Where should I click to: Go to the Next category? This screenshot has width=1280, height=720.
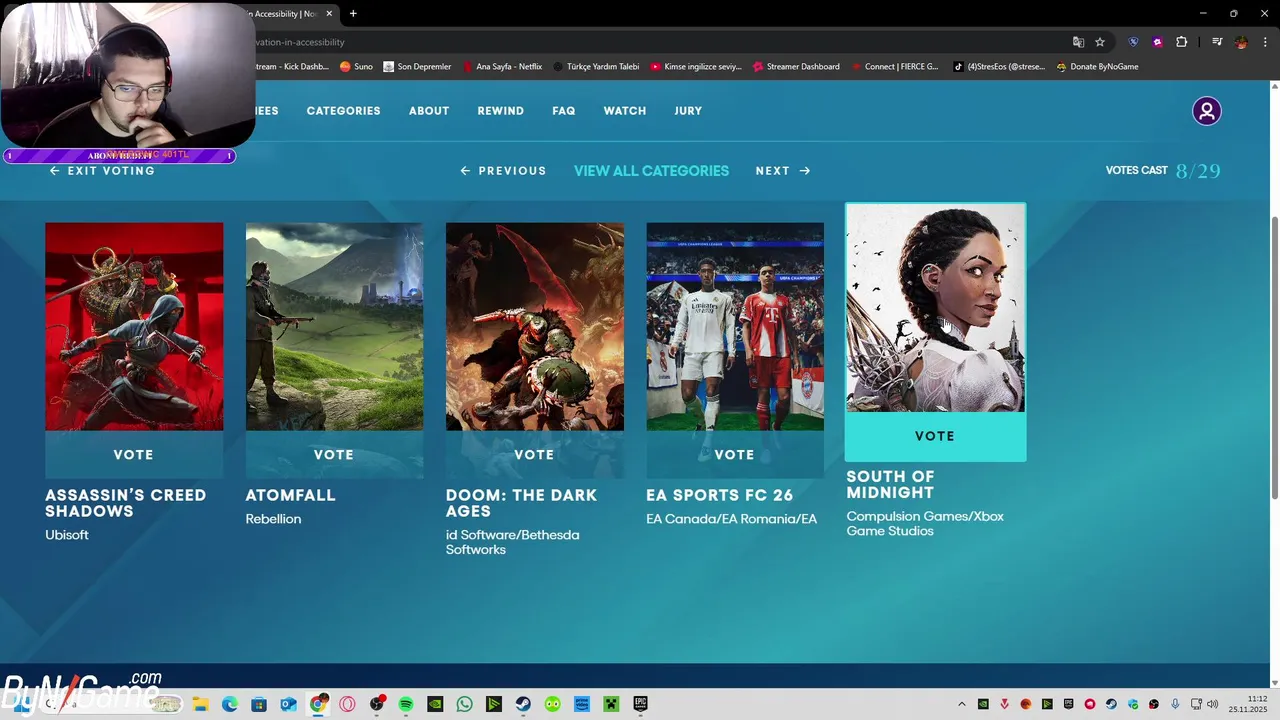click(x=783, y=171)
